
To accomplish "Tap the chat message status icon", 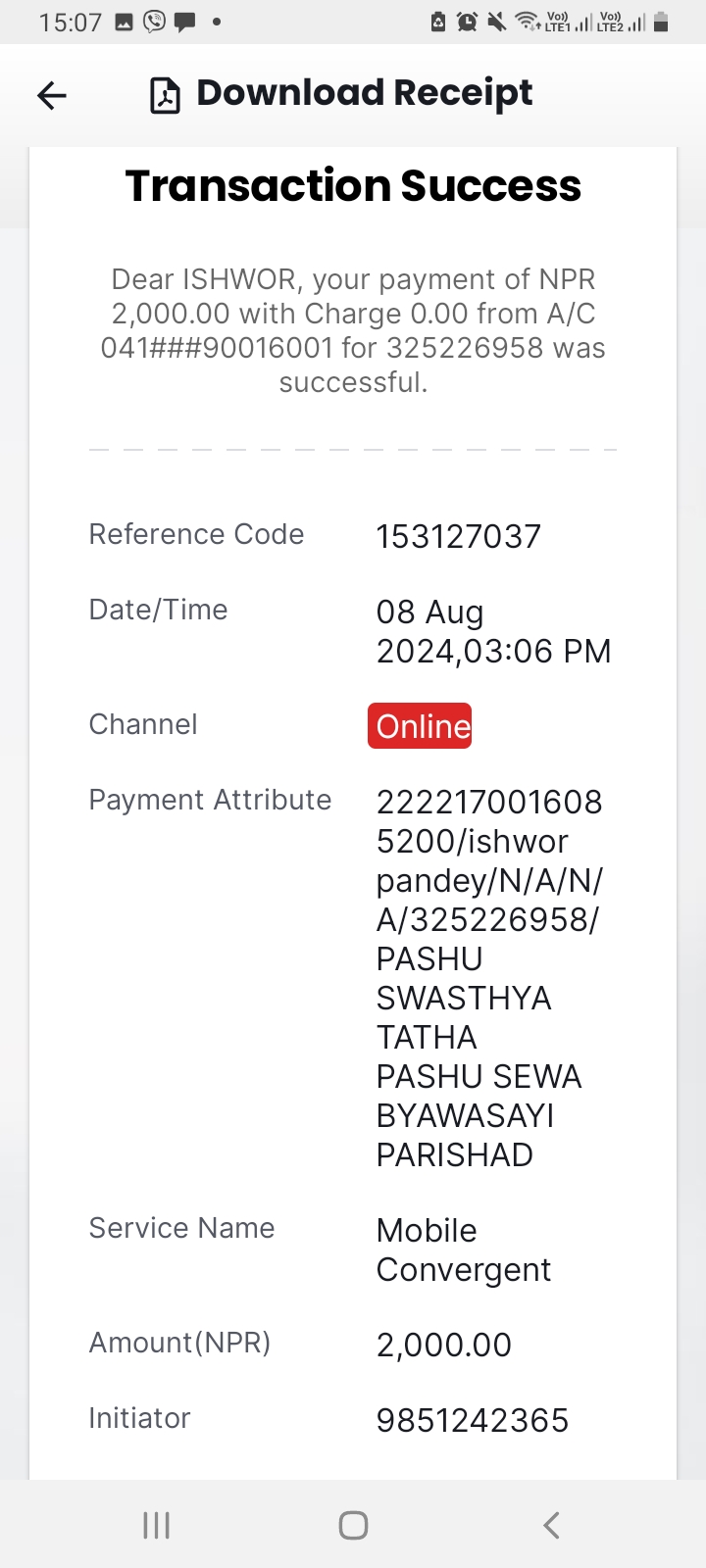I will [184, 23].
